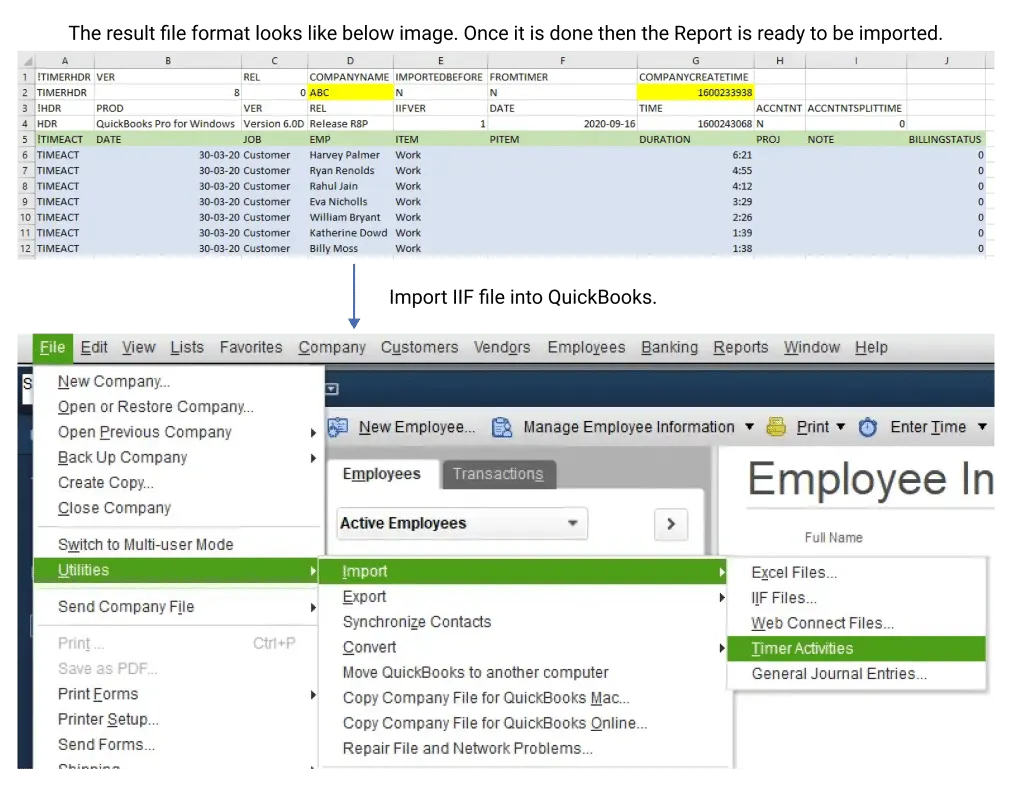Select Copy Company File for QuickBooks Online

click(x=523, y=723)
